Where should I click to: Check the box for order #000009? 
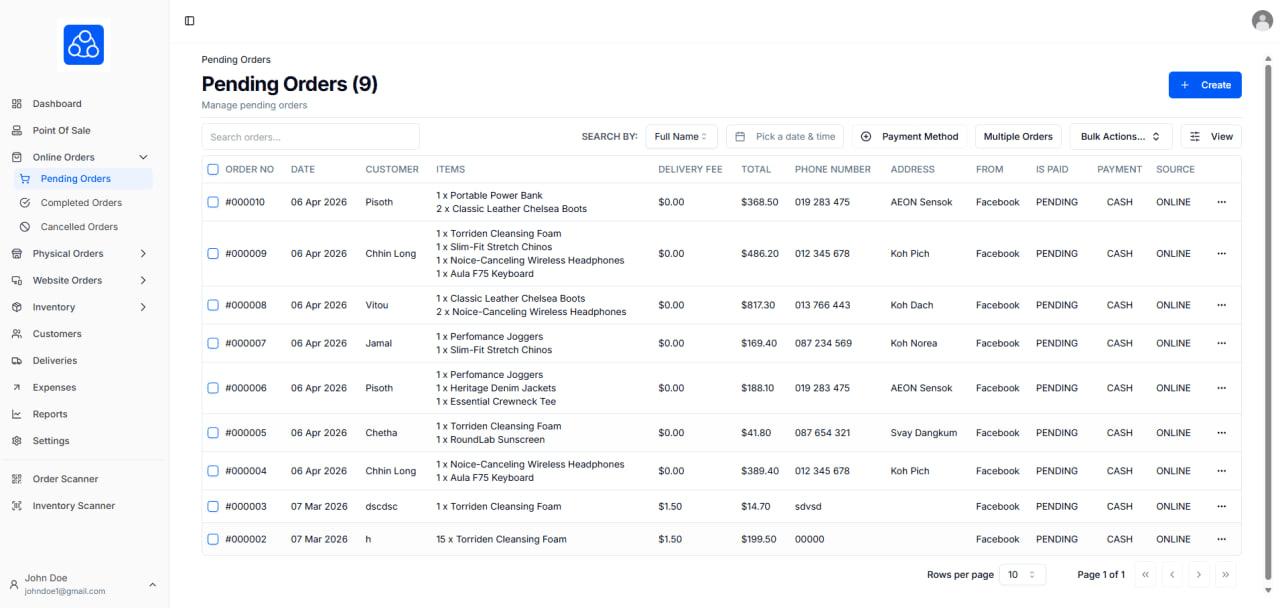(x=213, y=254)
